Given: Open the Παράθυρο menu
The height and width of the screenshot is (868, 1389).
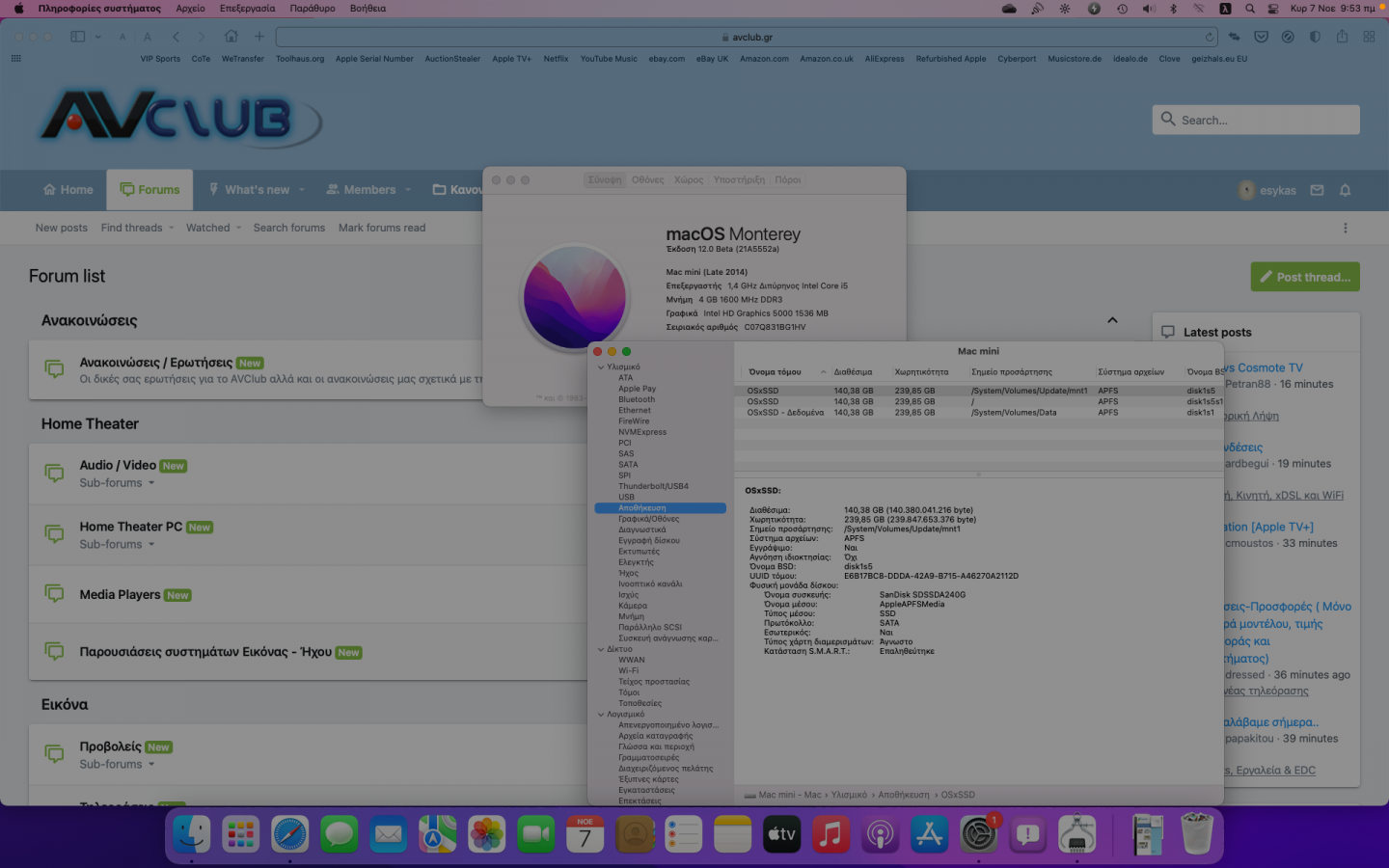Looking at the screenshot, I should click(313, 8).
